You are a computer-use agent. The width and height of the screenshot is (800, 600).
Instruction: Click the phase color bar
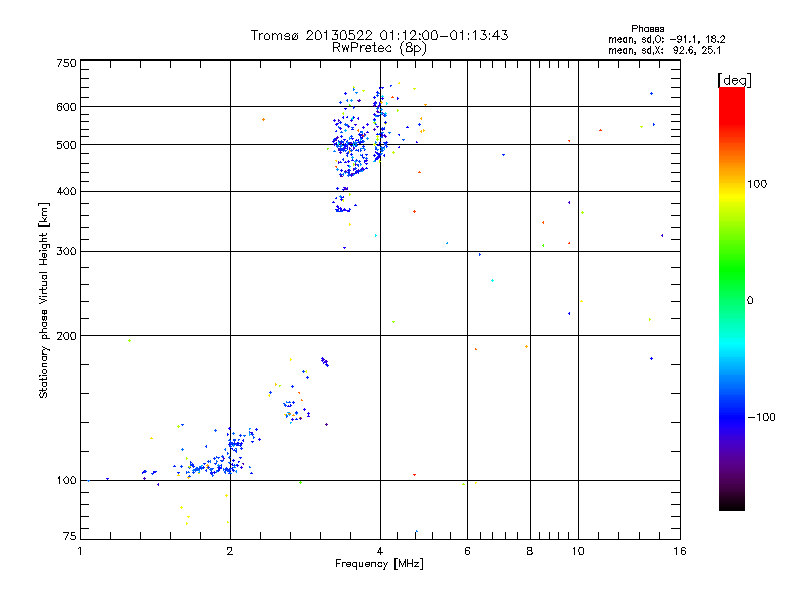(x=732, y=299)
